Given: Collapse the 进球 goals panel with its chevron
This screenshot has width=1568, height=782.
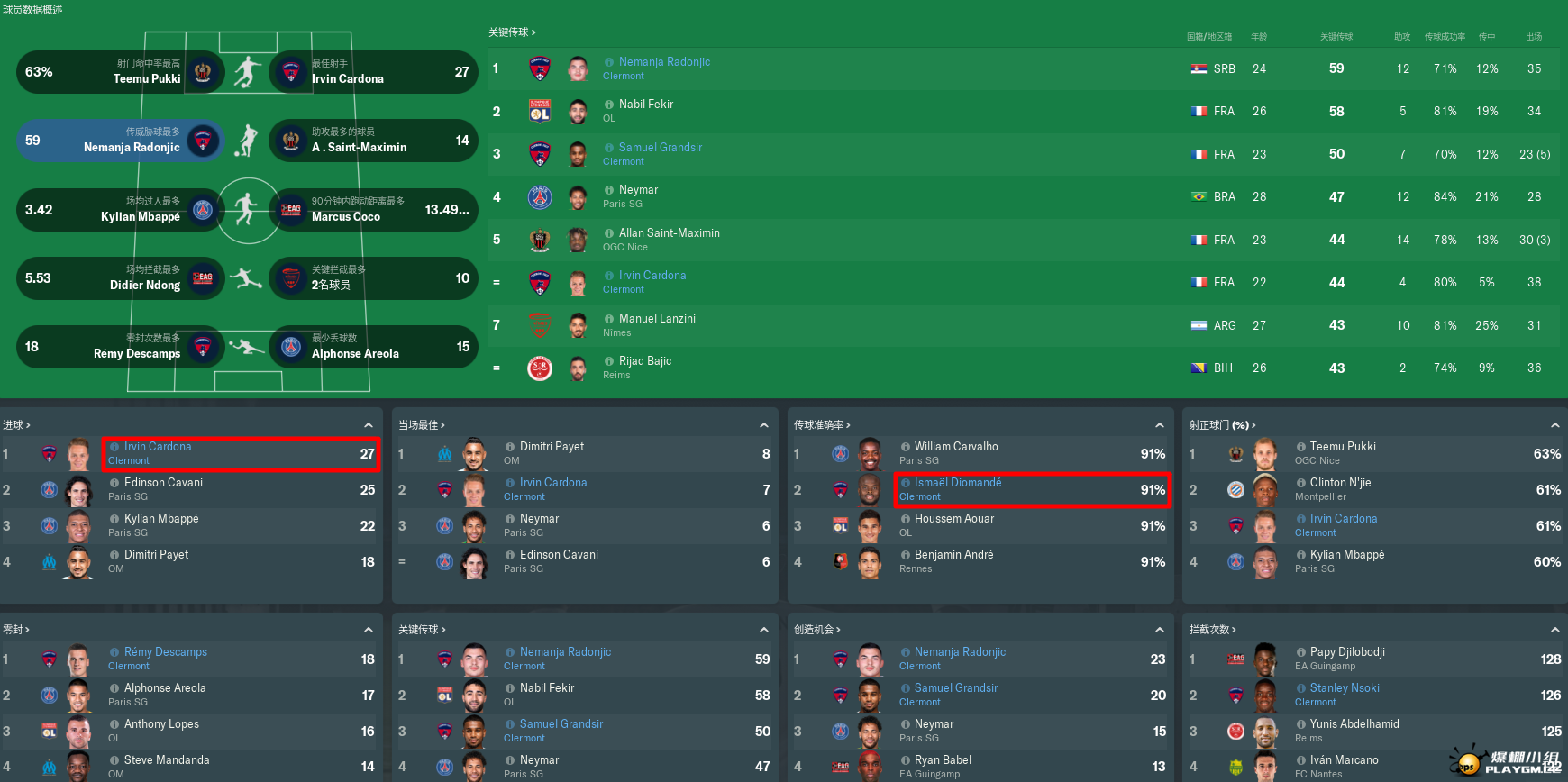Looking at the screenshot, I should (x=369, y=425).
